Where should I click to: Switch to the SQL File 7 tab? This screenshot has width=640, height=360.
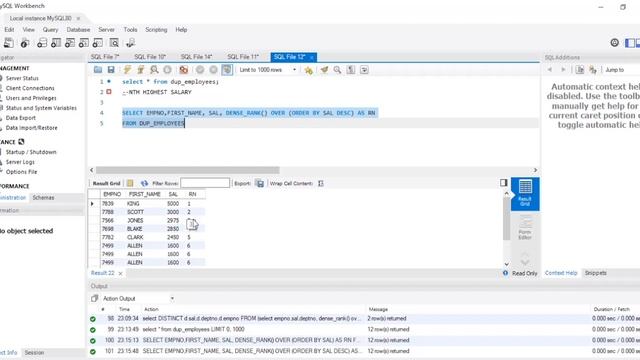[105, 57]
